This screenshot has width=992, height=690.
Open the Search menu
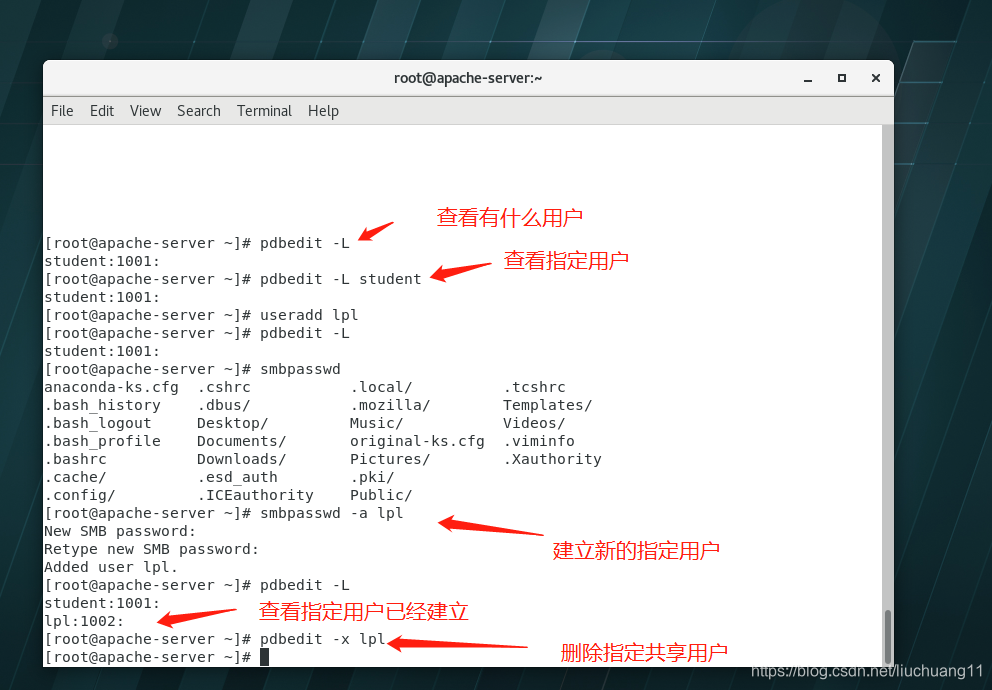(x=199, y=111)
